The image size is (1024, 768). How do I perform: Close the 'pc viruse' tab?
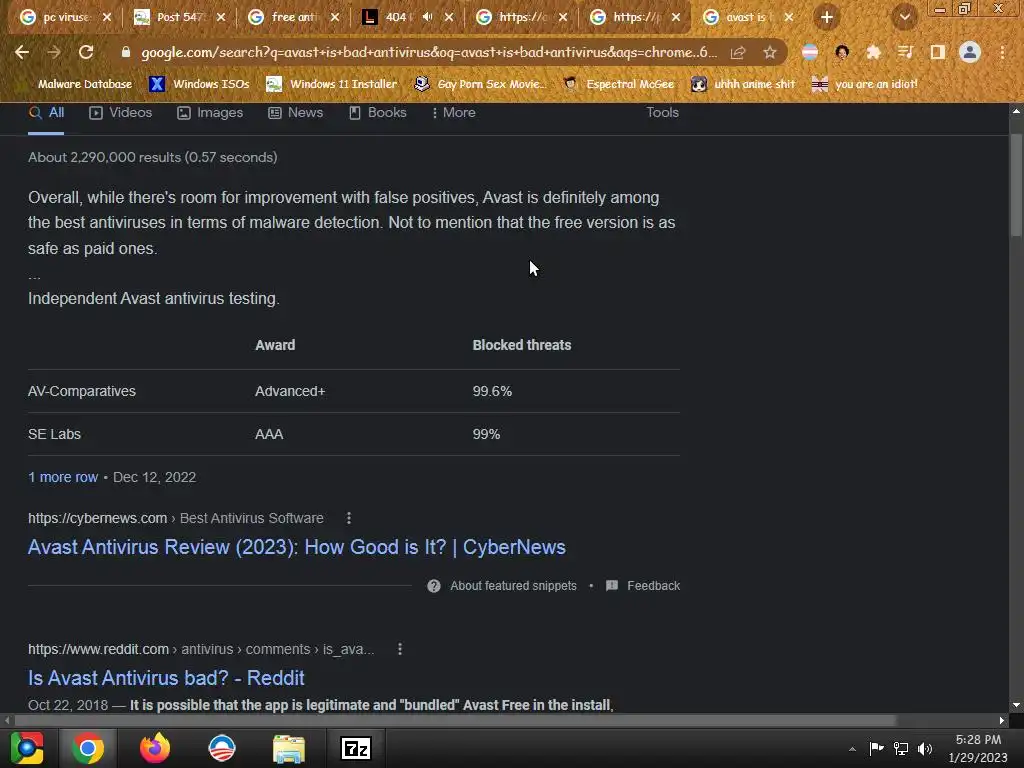coord(107,17)
